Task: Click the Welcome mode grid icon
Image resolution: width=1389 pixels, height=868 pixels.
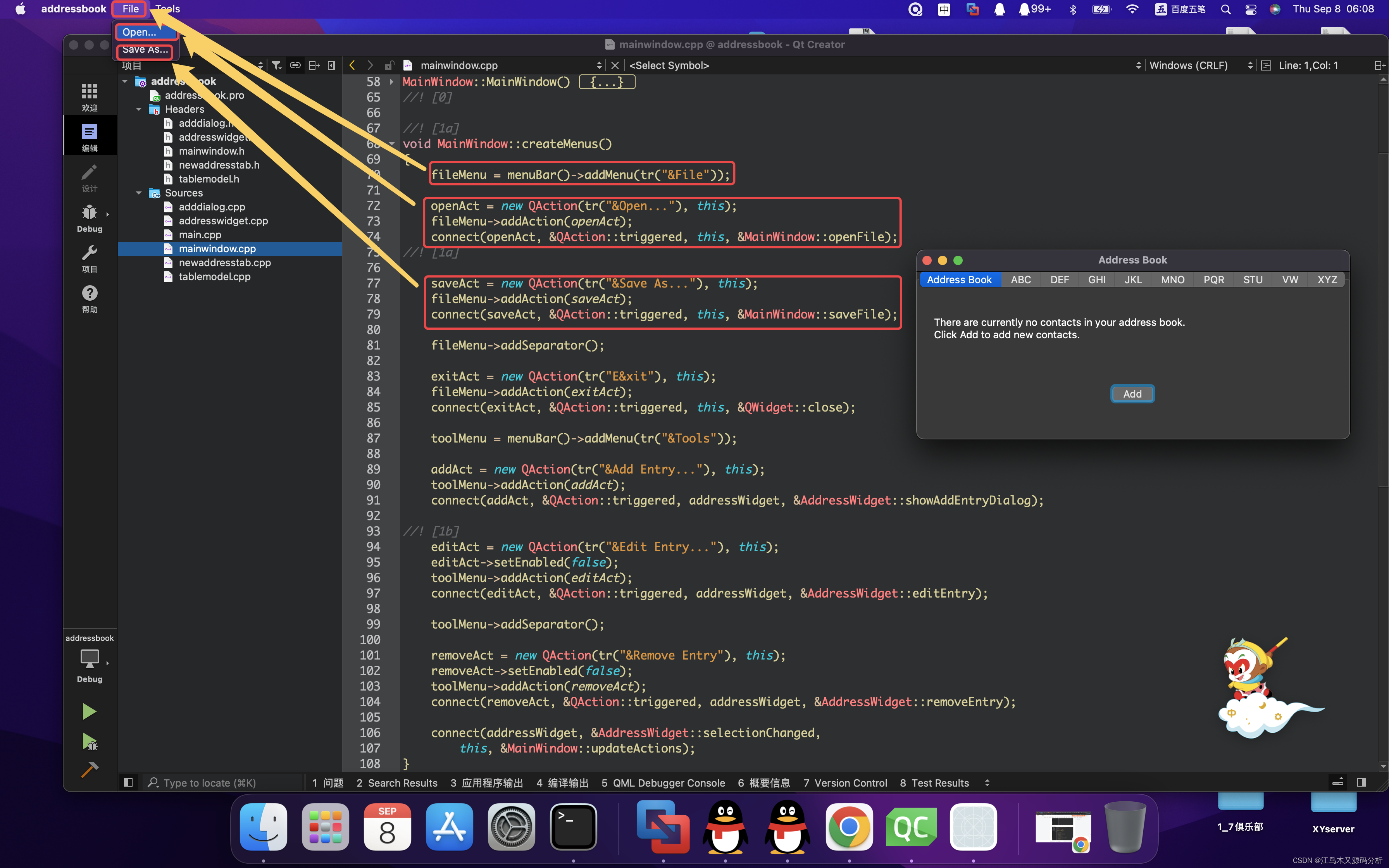Action: [x=89, y=92]
